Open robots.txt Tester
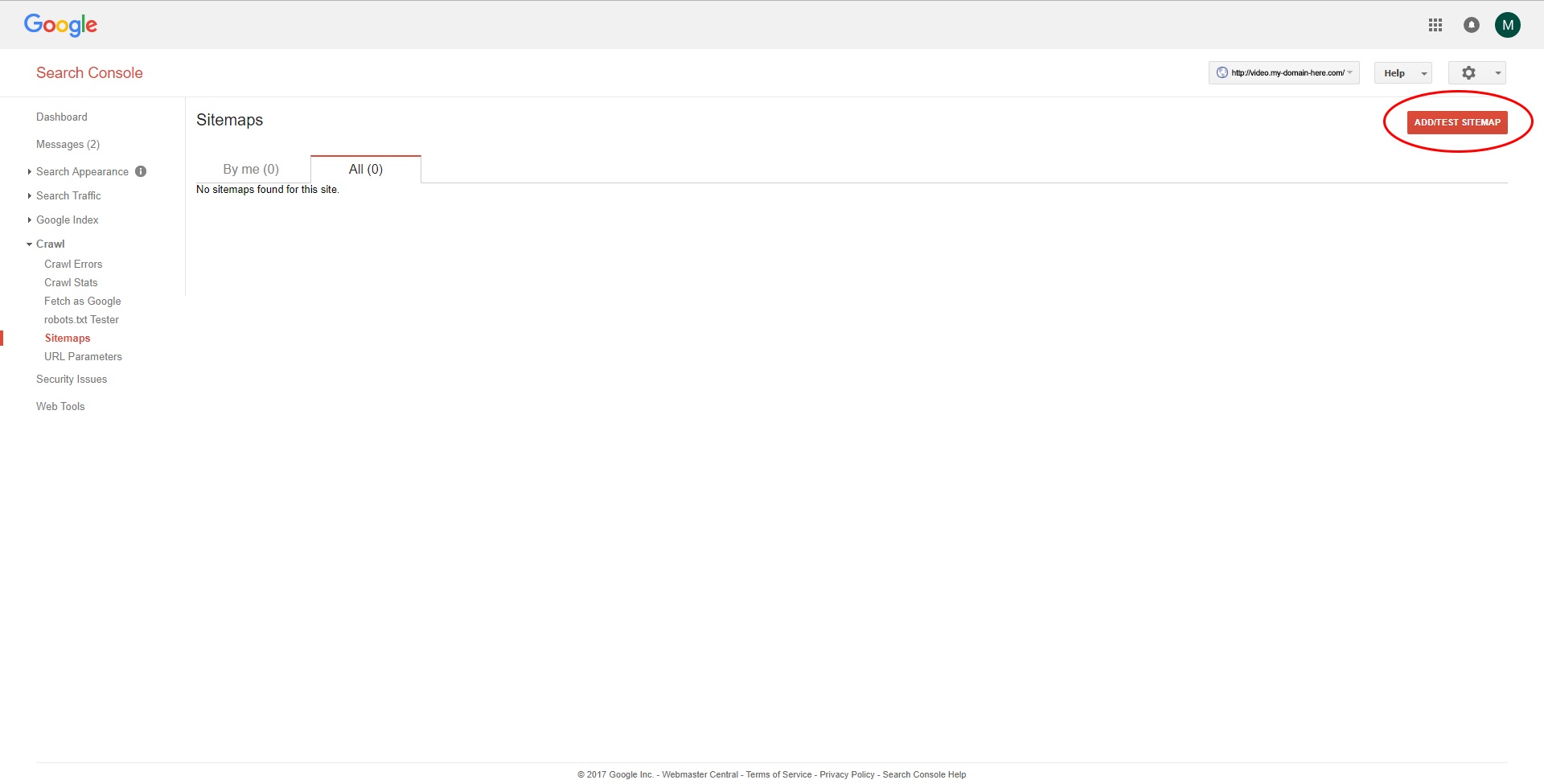 coord(81,320)
